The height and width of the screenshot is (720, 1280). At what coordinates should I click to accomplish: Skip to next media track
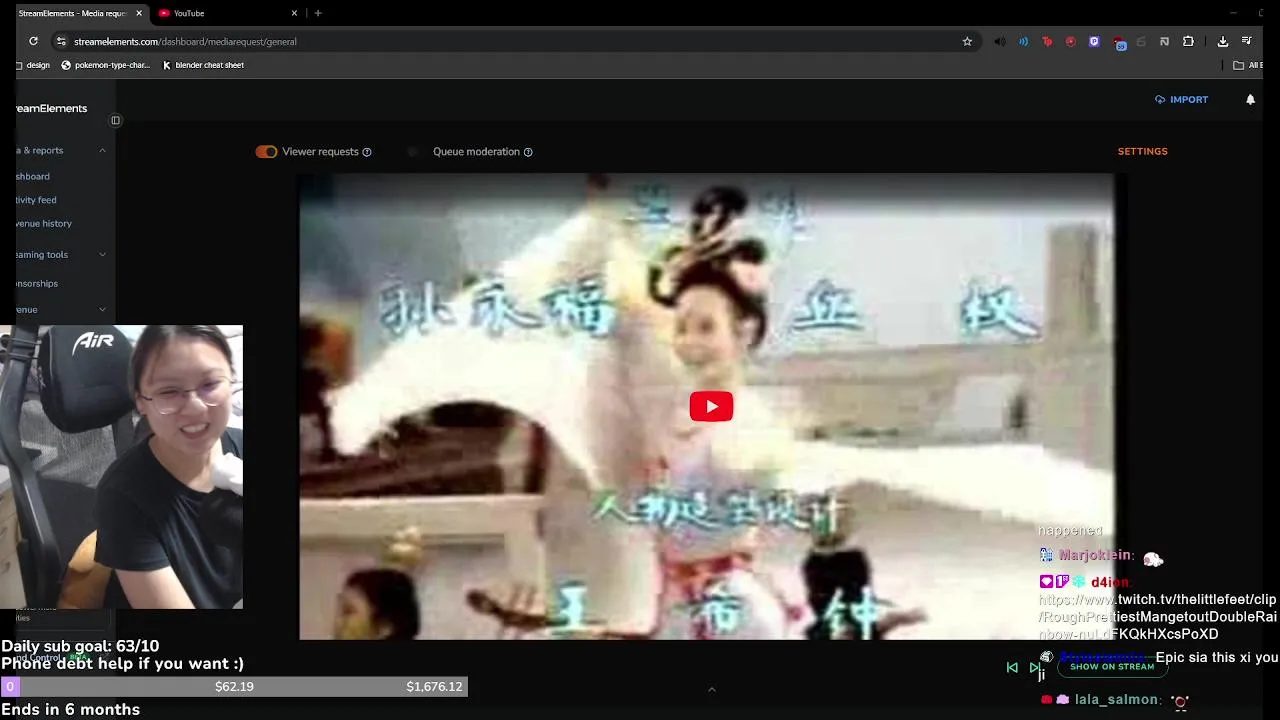click(1035, 667)
